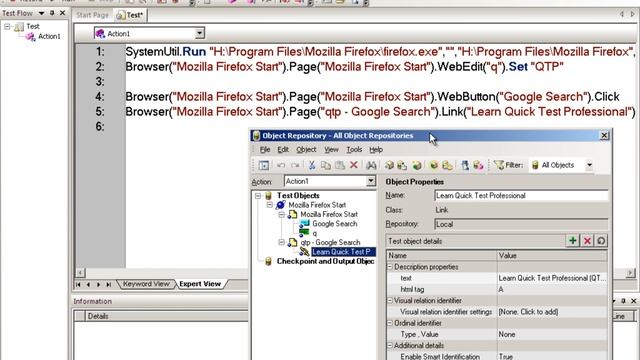Click line 2 of the script in editor
640x360 pixels.
point(344,67)
